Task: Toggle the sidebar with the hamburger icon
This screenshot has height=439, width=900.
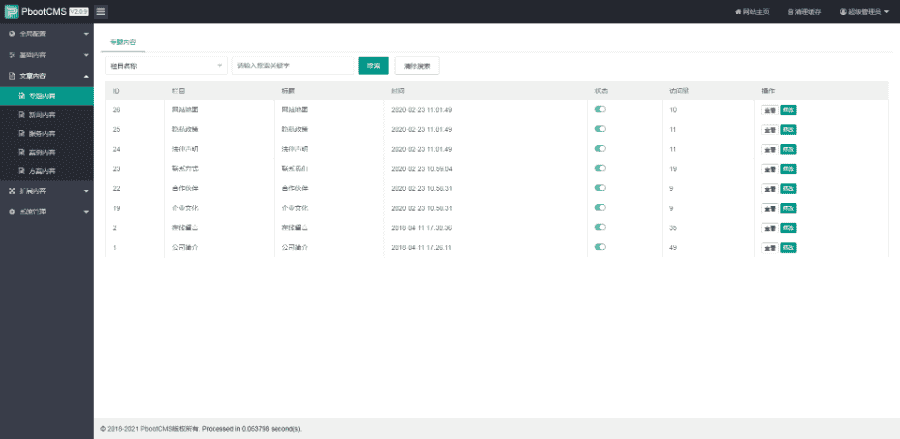Action: (x=100, y=11)
